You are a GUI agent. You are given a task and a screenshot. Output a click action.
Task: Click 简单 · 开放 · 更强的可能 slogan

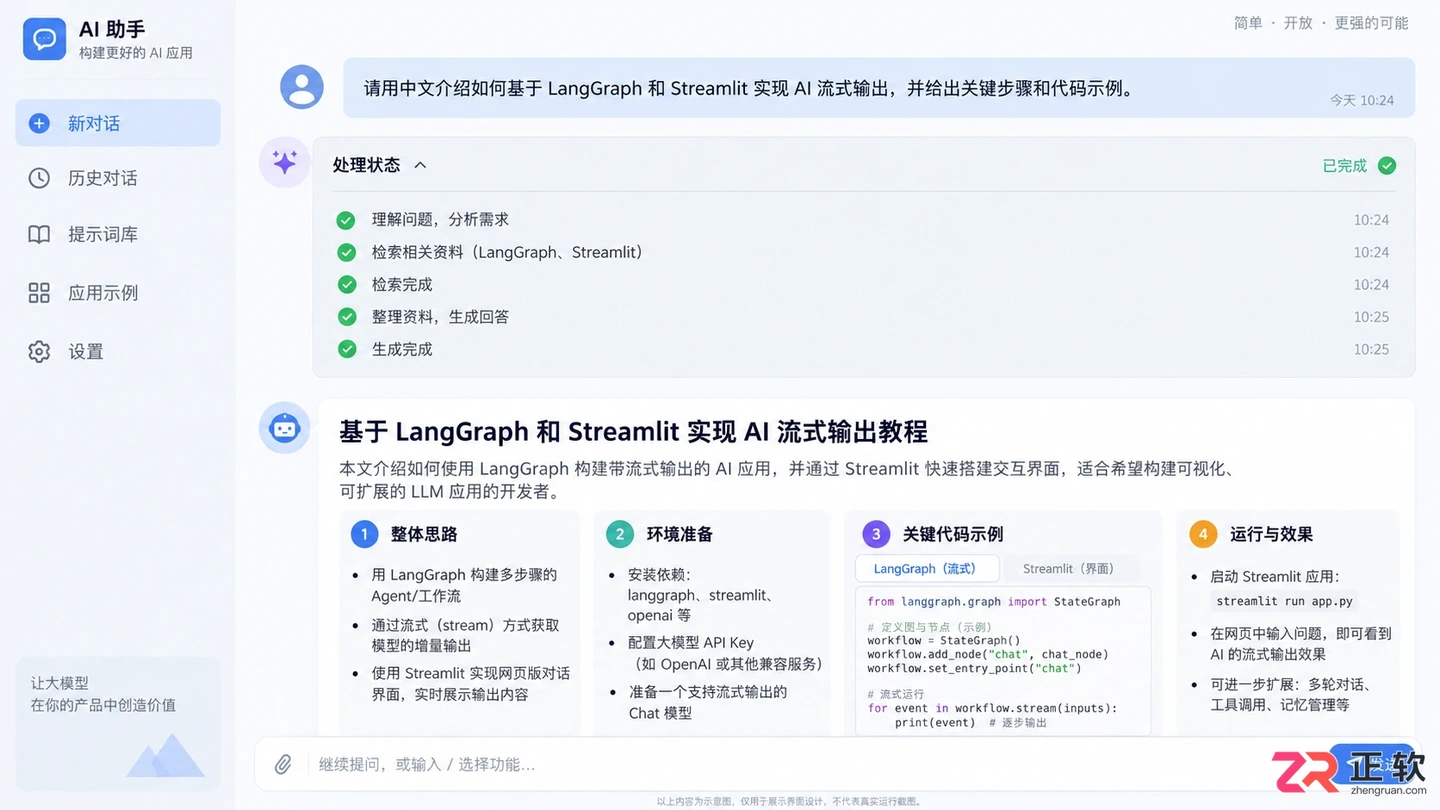[1321, 23]
